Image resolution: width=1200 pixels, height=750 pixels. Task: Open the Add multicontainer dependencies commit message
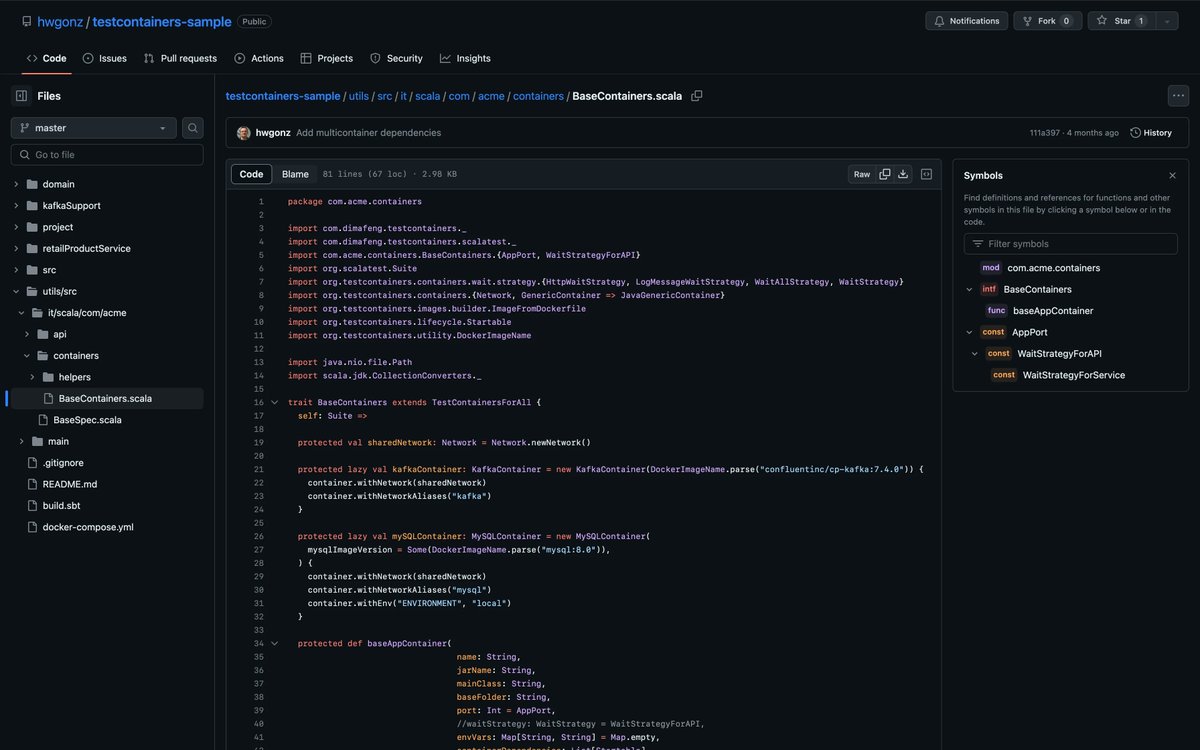pyautogui.click(x=368, y=133)
